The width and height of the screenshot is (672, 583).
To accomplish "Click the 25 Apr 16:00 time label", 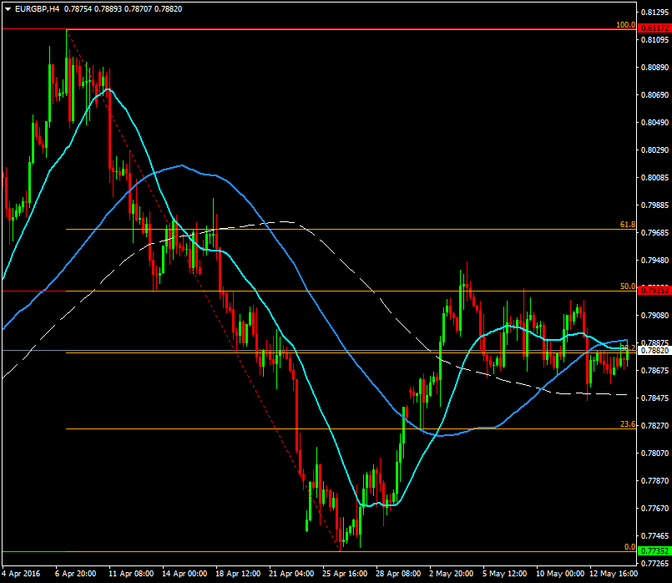I will 344,574.
